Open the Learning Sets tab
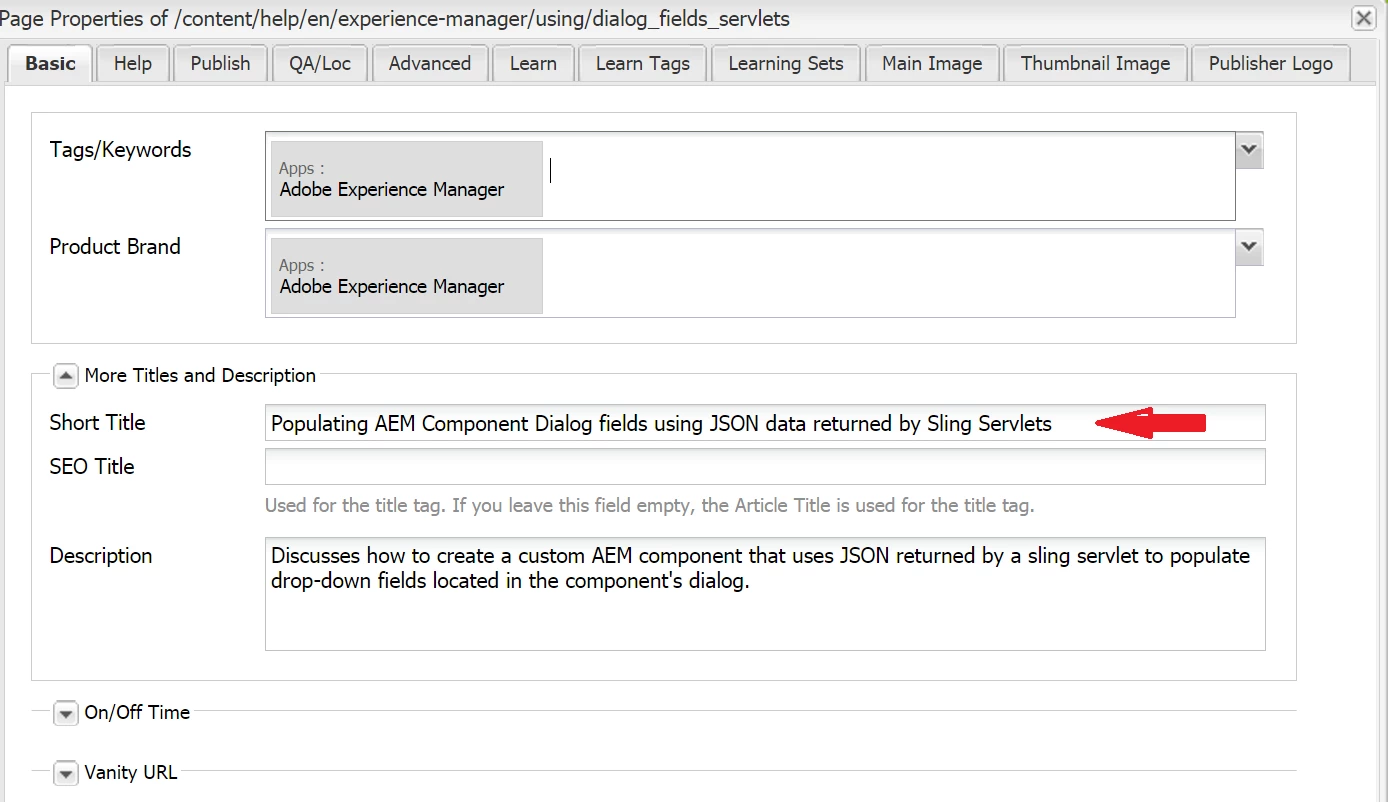This screenshot has width=1388, height=802. pos(786,63)
